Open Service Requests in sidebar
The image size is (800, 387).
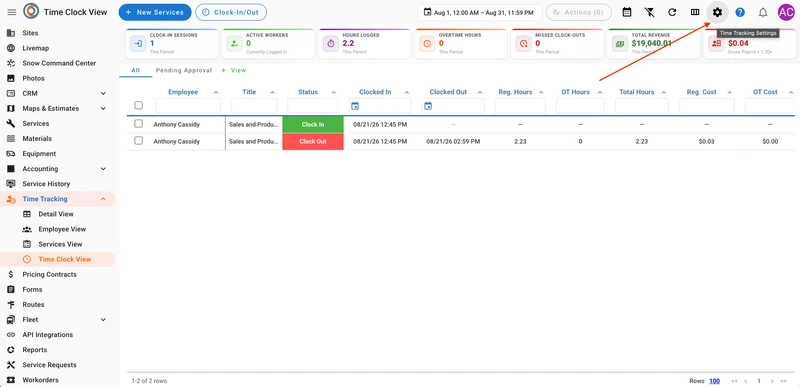[x=49, y=365]
